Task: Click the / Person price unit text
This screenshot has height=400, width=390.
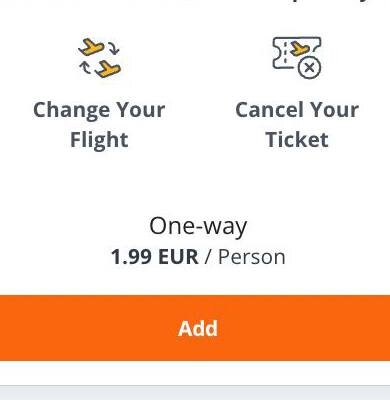Action: click(245, 257)
